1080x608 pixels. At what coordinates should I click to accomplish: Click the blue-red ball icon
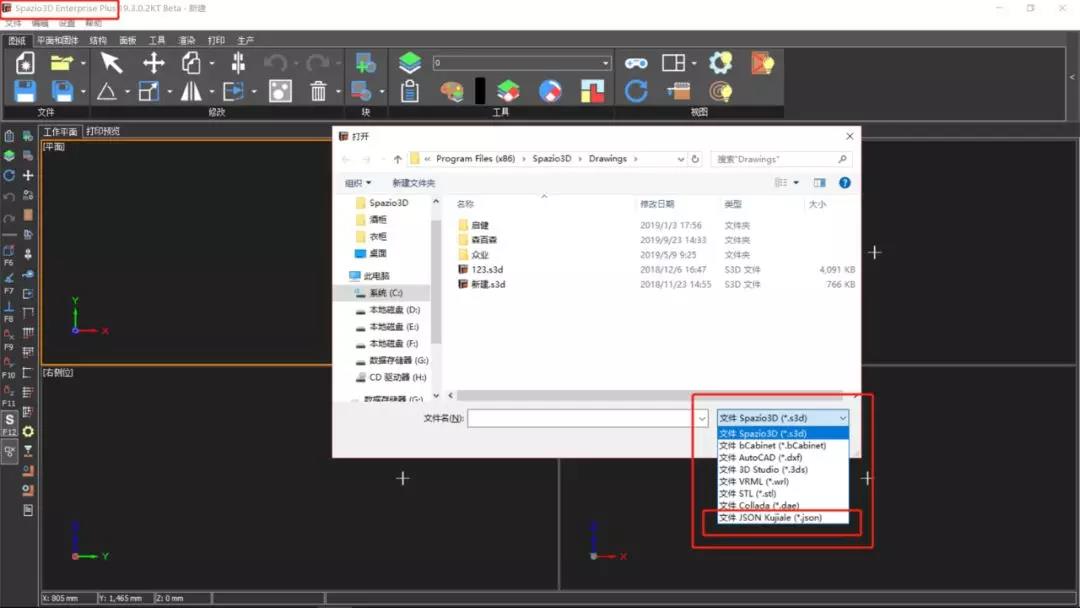click(550, 91)
